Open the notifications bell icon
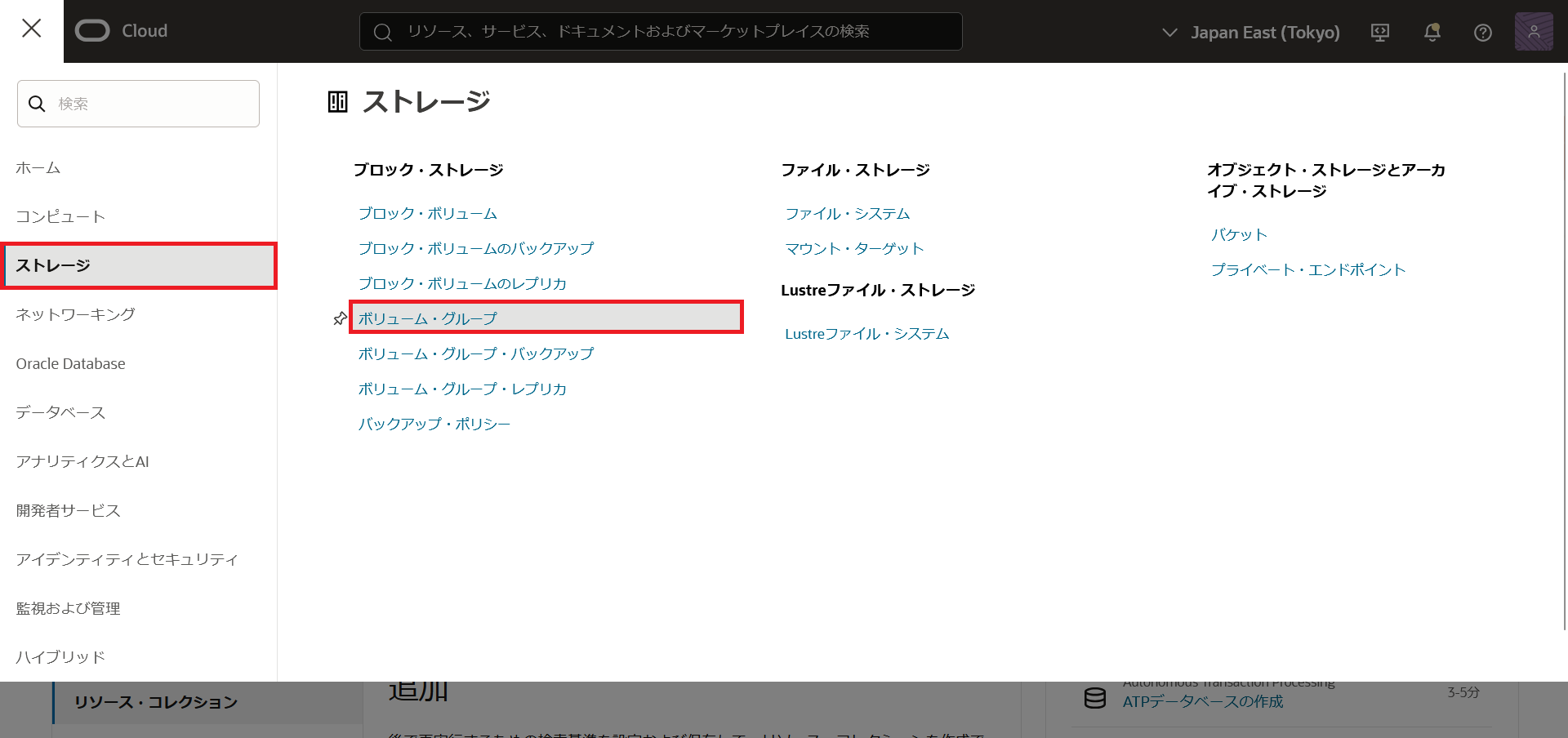1568x738 pixels. 1432,33
